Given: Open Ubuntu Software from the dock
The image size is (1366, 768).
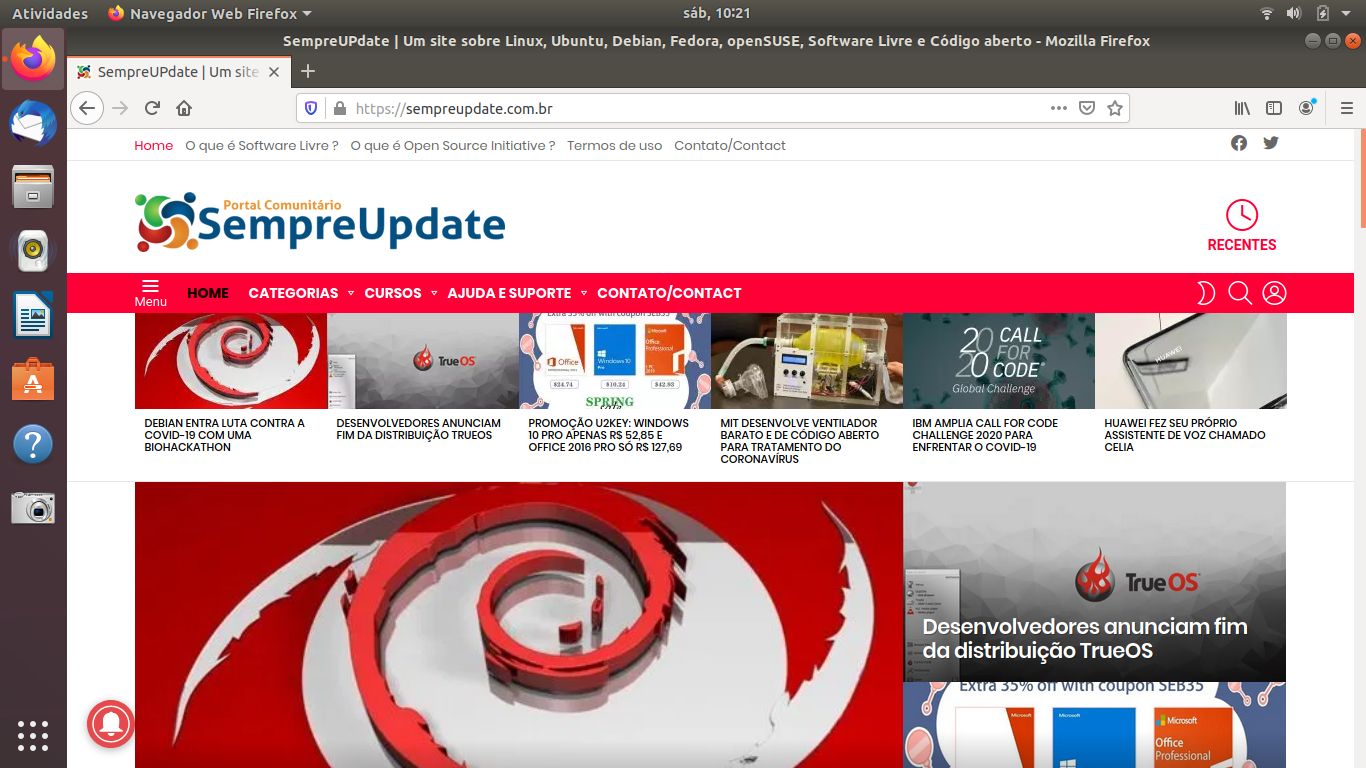Looking at the screenshot, I should pyautogui.click(x=33, y=380).
